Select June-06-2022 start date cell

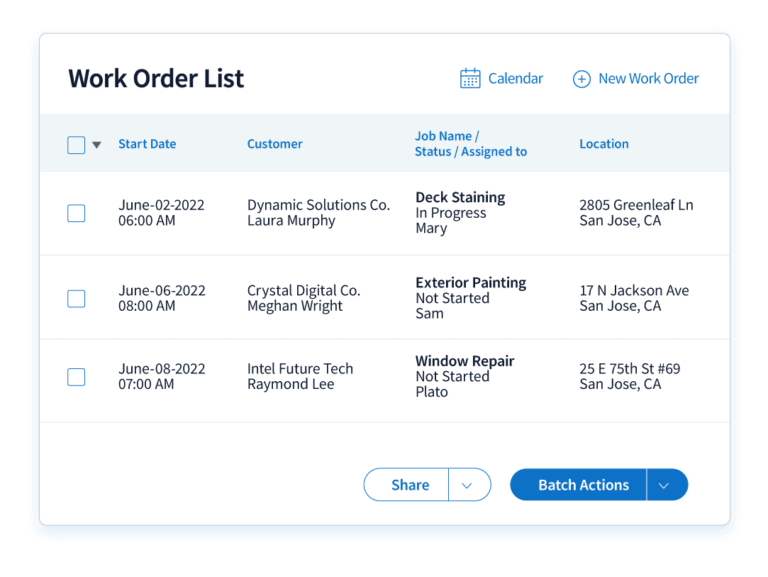162,298
